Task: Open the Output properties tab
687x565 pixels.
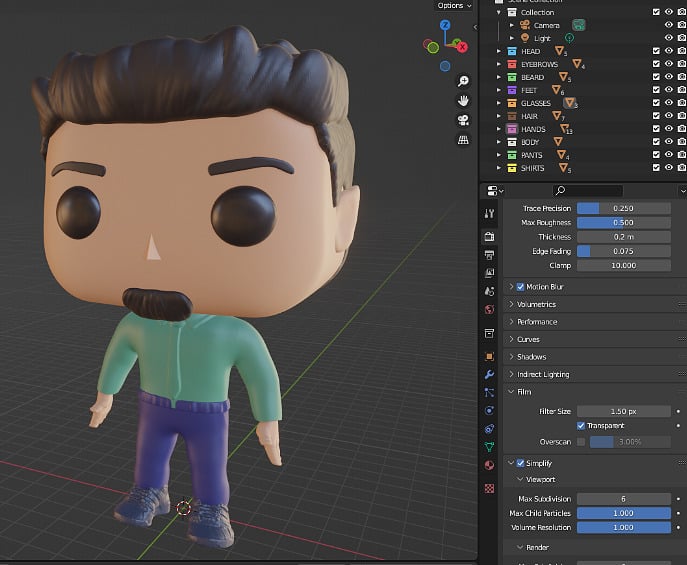Action: 489,255
